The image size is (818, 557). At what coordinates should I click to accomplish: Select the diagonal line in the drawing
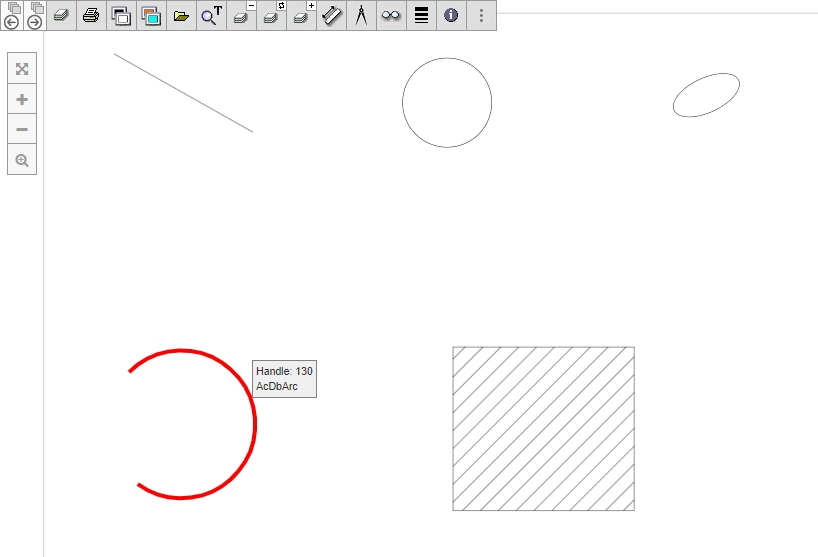tap(184, 93)
